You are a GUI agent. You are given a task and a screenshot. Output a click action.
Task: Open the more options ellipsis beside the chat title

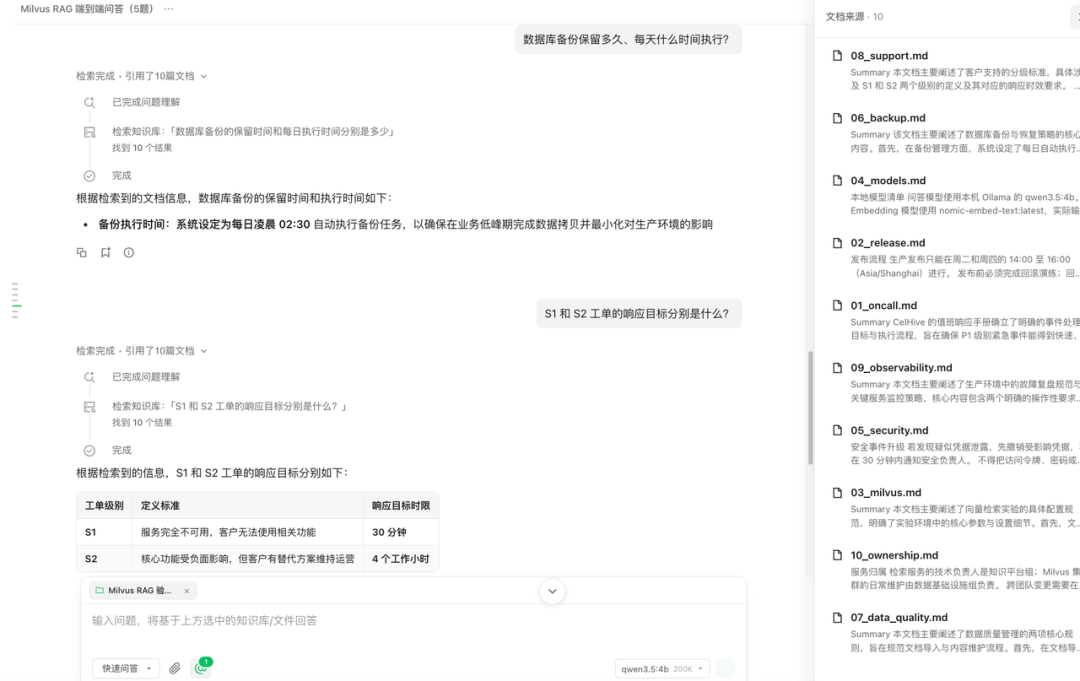point(169,9)
